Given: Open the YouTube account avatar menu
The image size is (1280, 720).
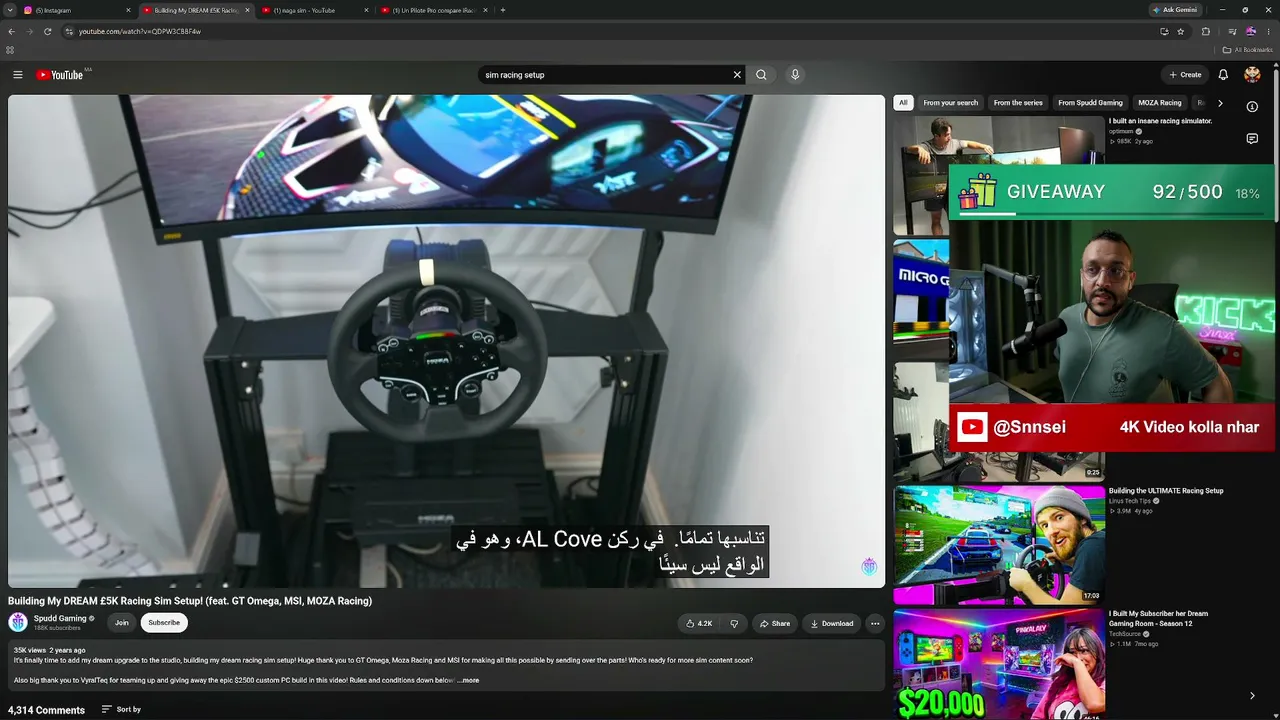Looking at the screenshot, I should click(1252, 75).
